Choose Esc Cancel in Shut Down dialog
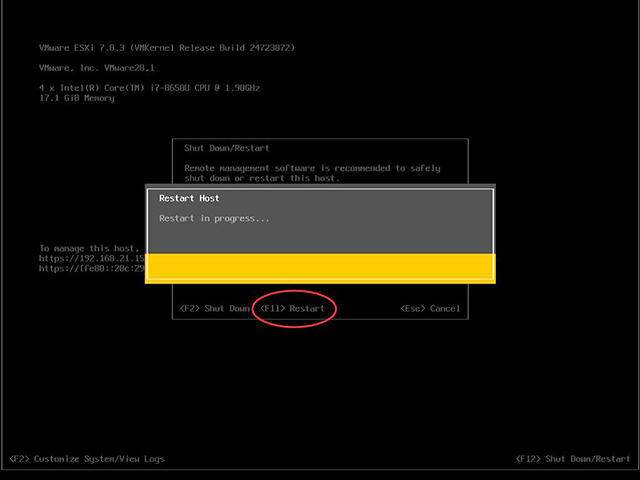Viewport: 640px width, 480px height. coord(430,309)
